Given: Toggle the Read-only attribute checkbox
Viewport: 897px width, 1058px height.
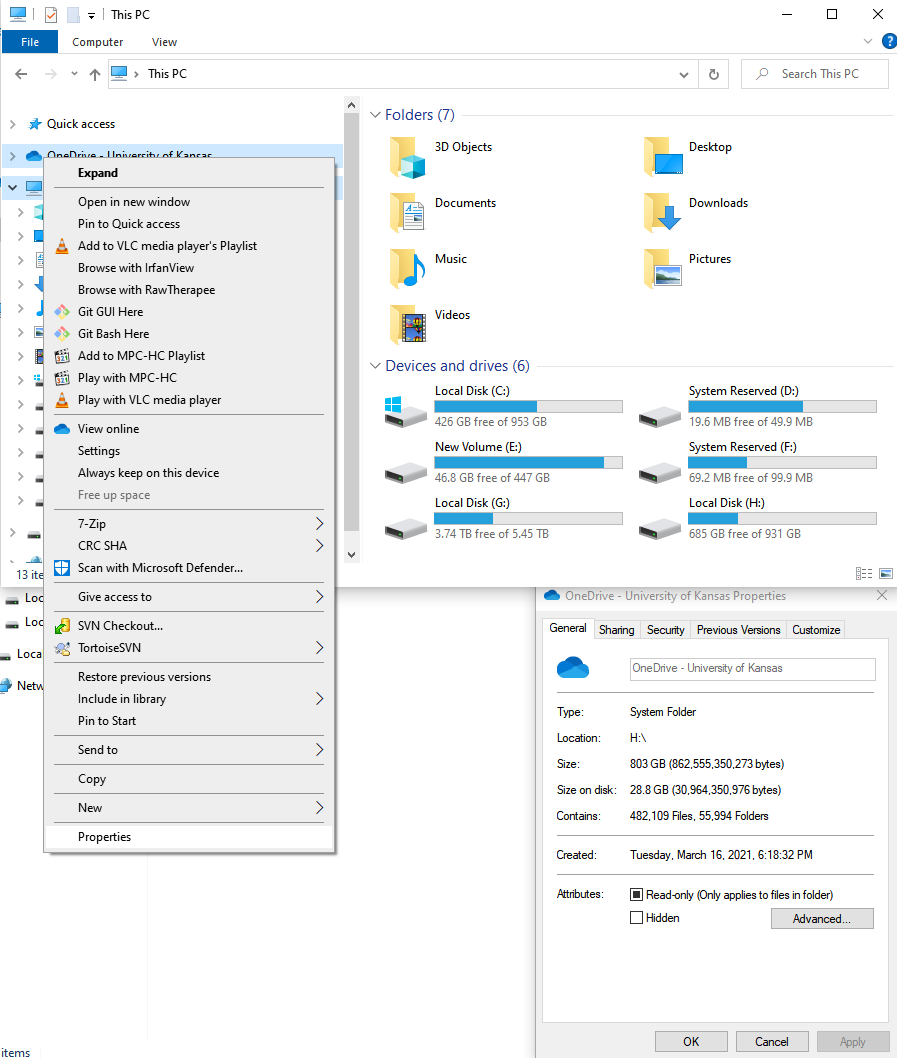Looking at the screenshot, I should [x=636, y=895].
